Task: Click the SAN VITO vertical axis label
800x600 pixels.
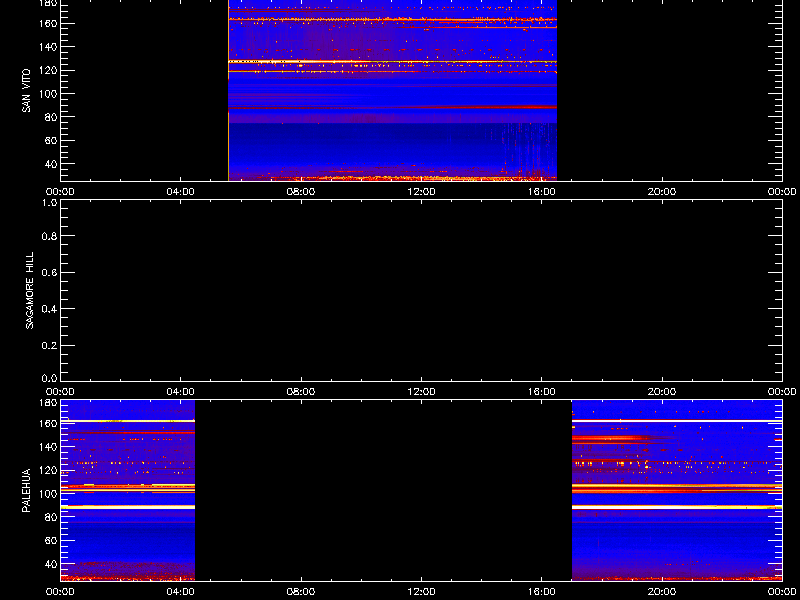Action: 27,91
